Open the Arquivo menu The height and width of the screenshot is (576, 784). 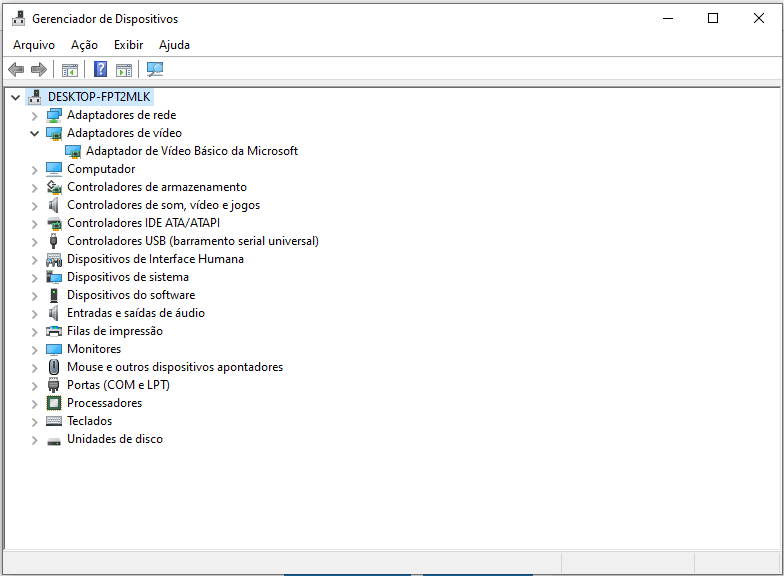point(34,45)
